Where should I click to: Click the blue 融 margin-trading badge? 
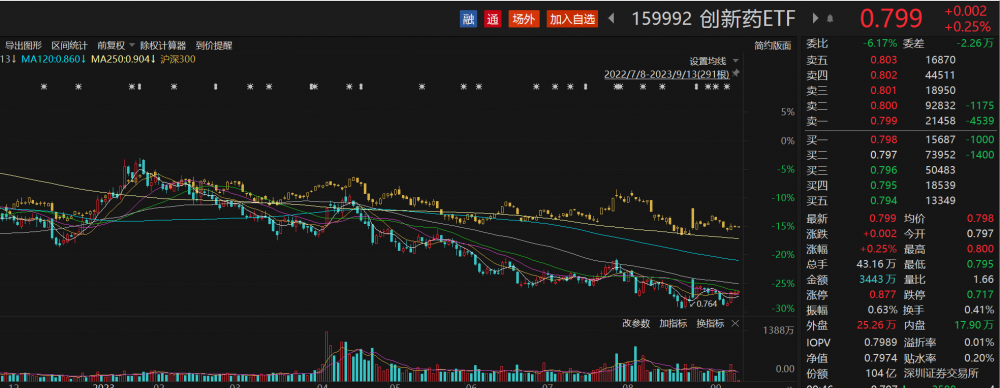coord(468,19)
